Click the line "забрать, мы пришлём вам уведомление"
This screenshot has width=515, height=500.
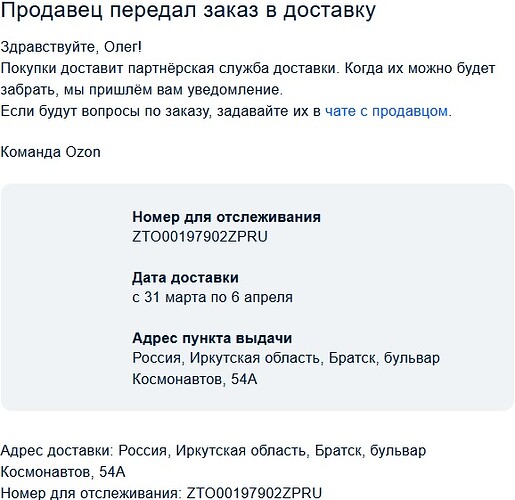tap(142, 90)
